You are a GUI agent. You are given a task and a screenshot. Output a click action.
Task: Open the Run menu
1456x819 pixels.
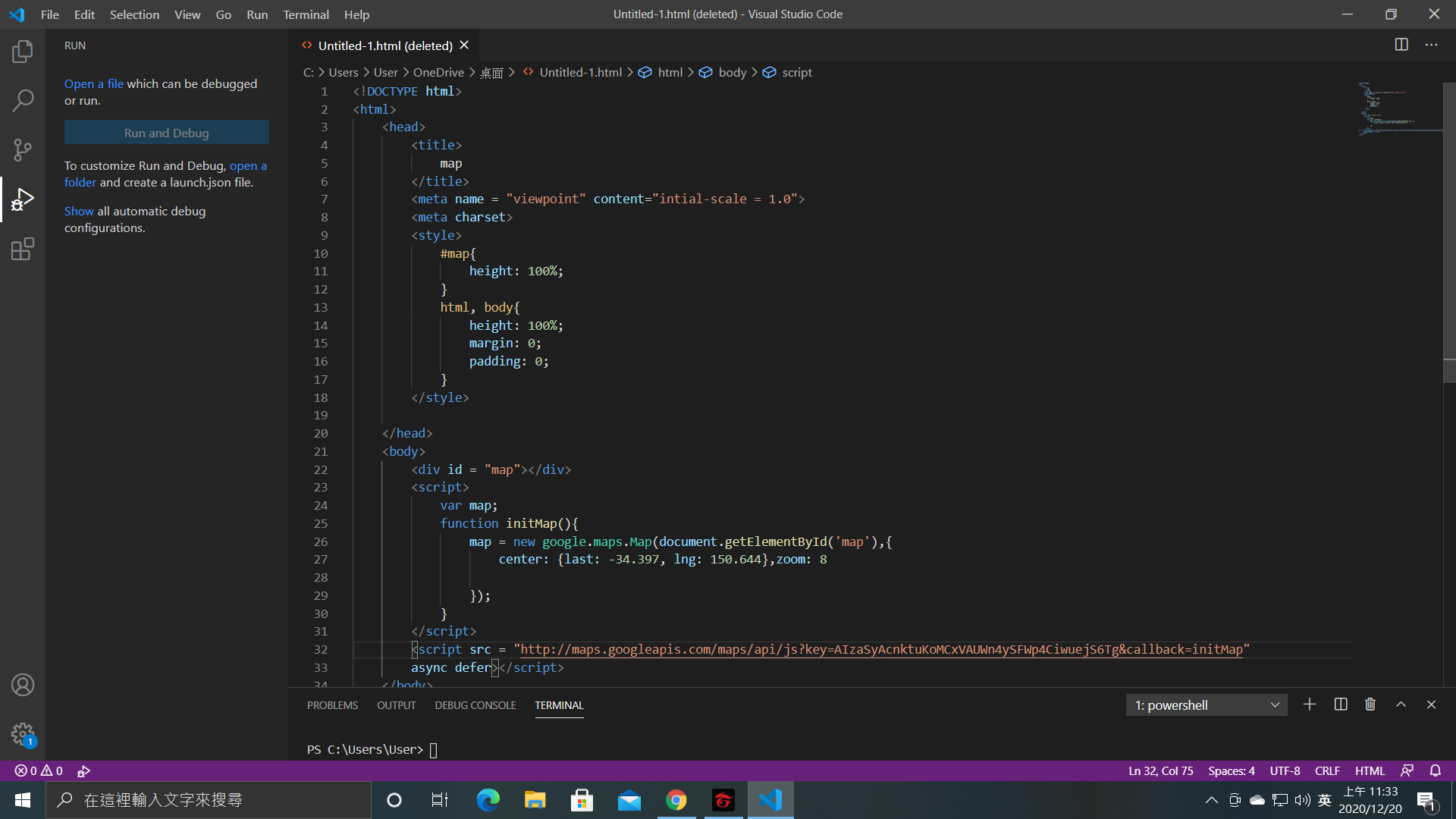tap(257, 14)
